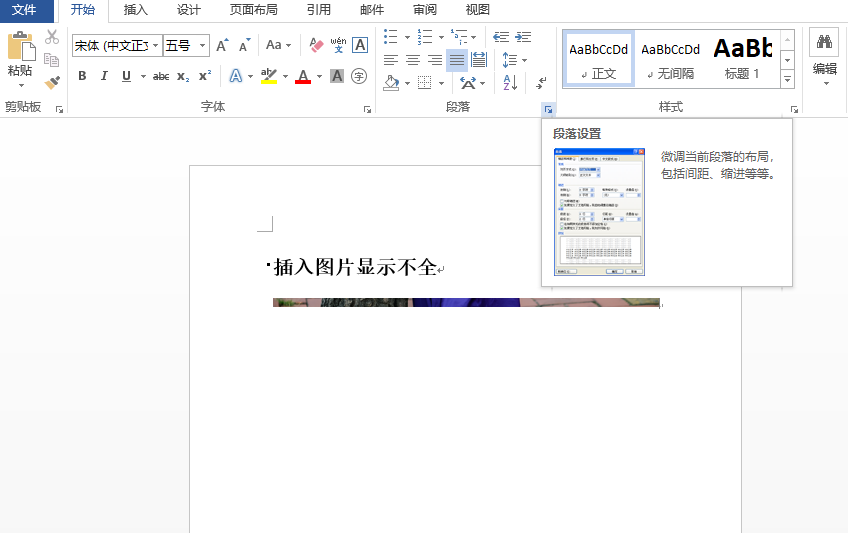Switch to the 页面布局 tab
848x533 pixels.
pyautogui.click(x=254, y=10)
